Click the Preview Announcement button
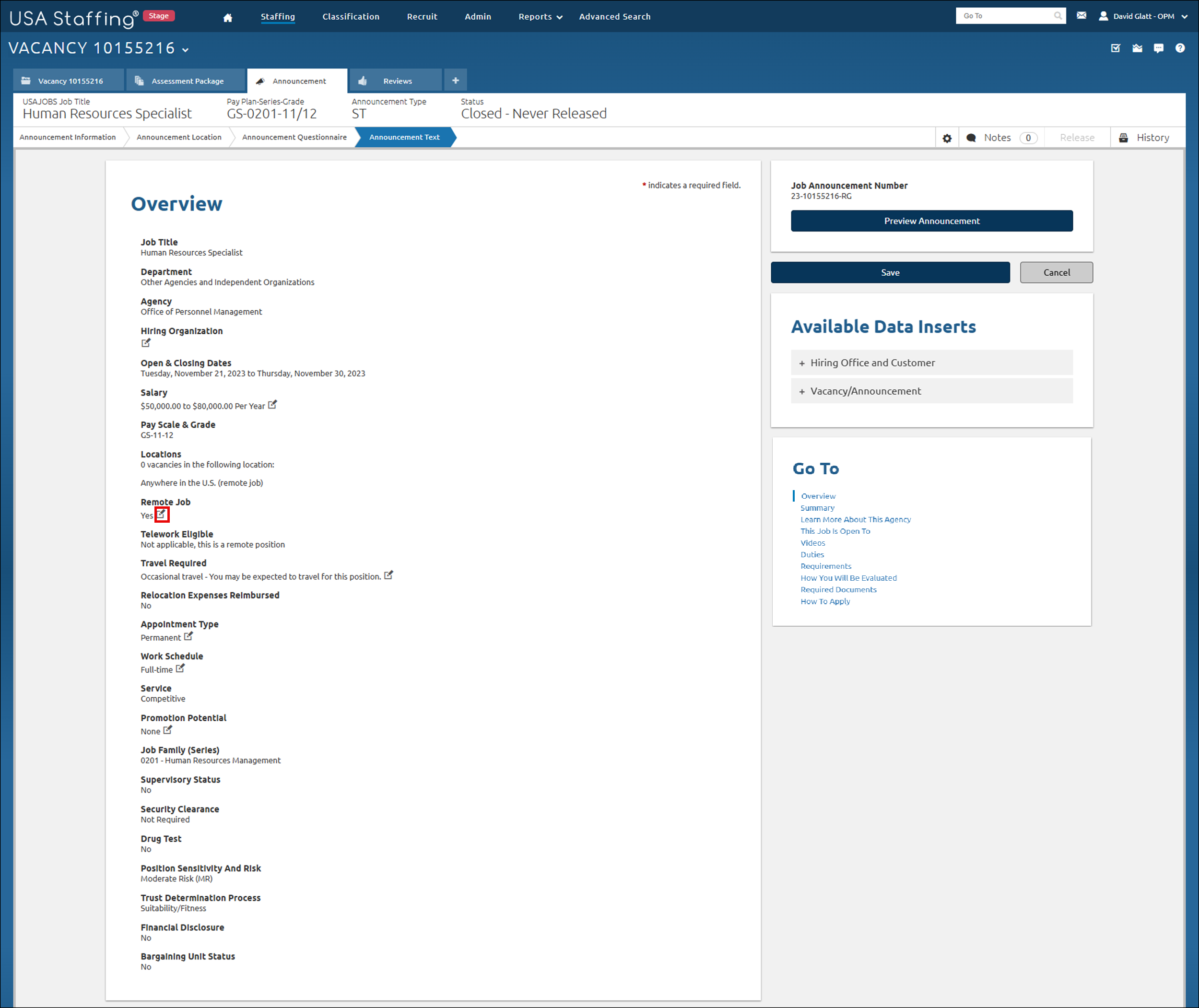Viewport: 1199px width, 1008px height. [931, 221]
